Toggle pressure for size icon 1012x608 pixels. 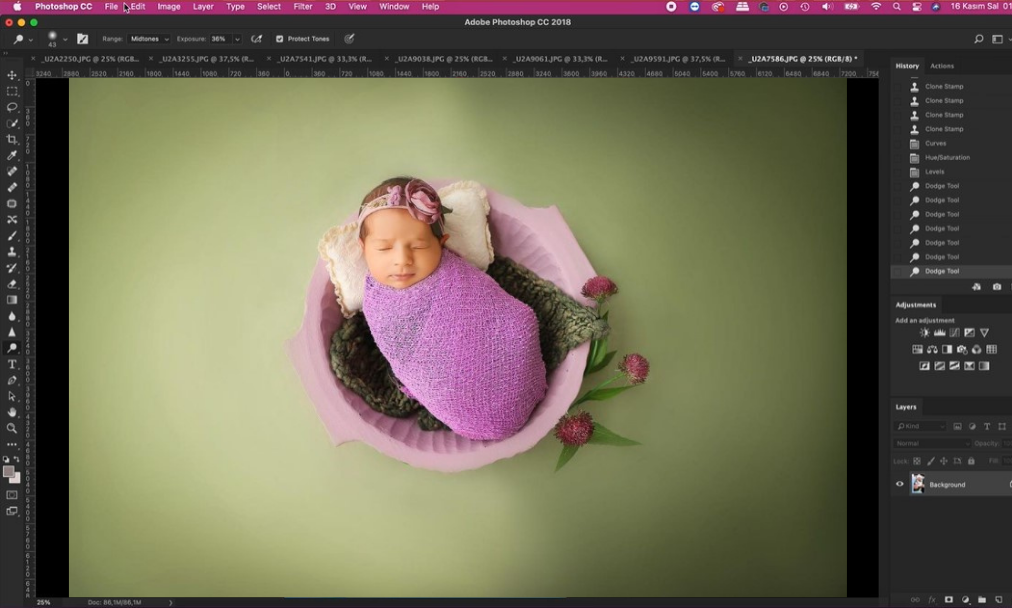click(349, 39)
